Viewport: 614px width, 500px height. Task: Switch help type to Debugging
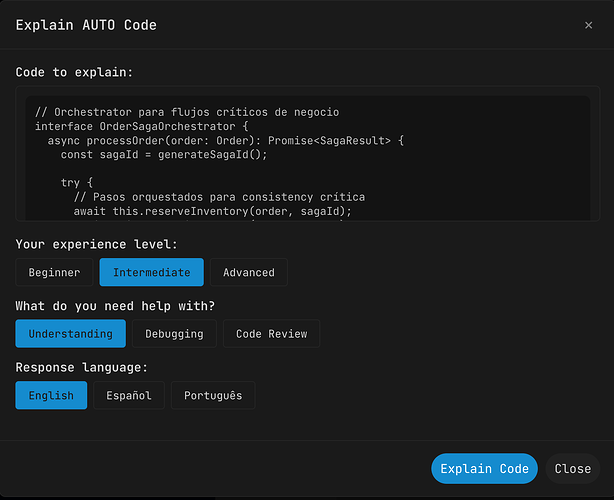coord(174,334)
